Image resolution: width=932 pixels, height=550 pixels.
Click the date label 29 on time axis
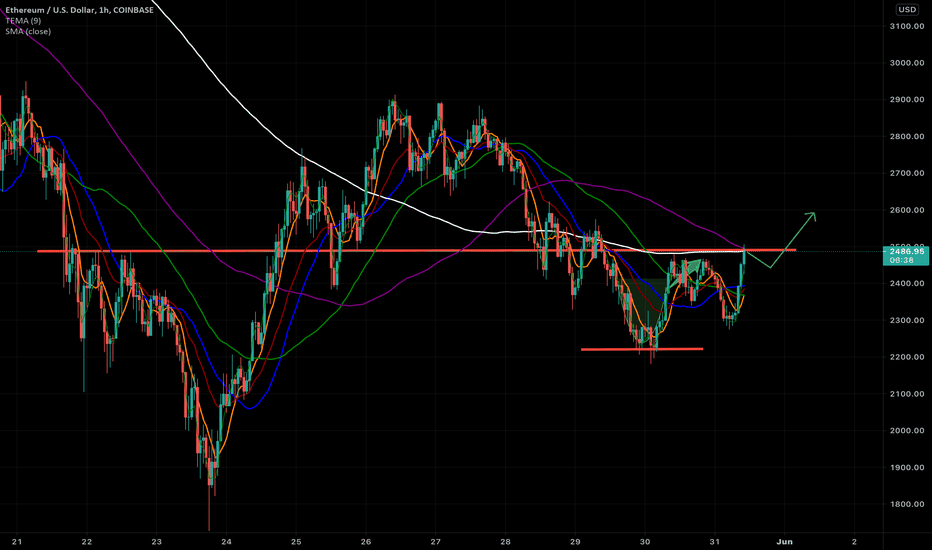pos(575,542)
